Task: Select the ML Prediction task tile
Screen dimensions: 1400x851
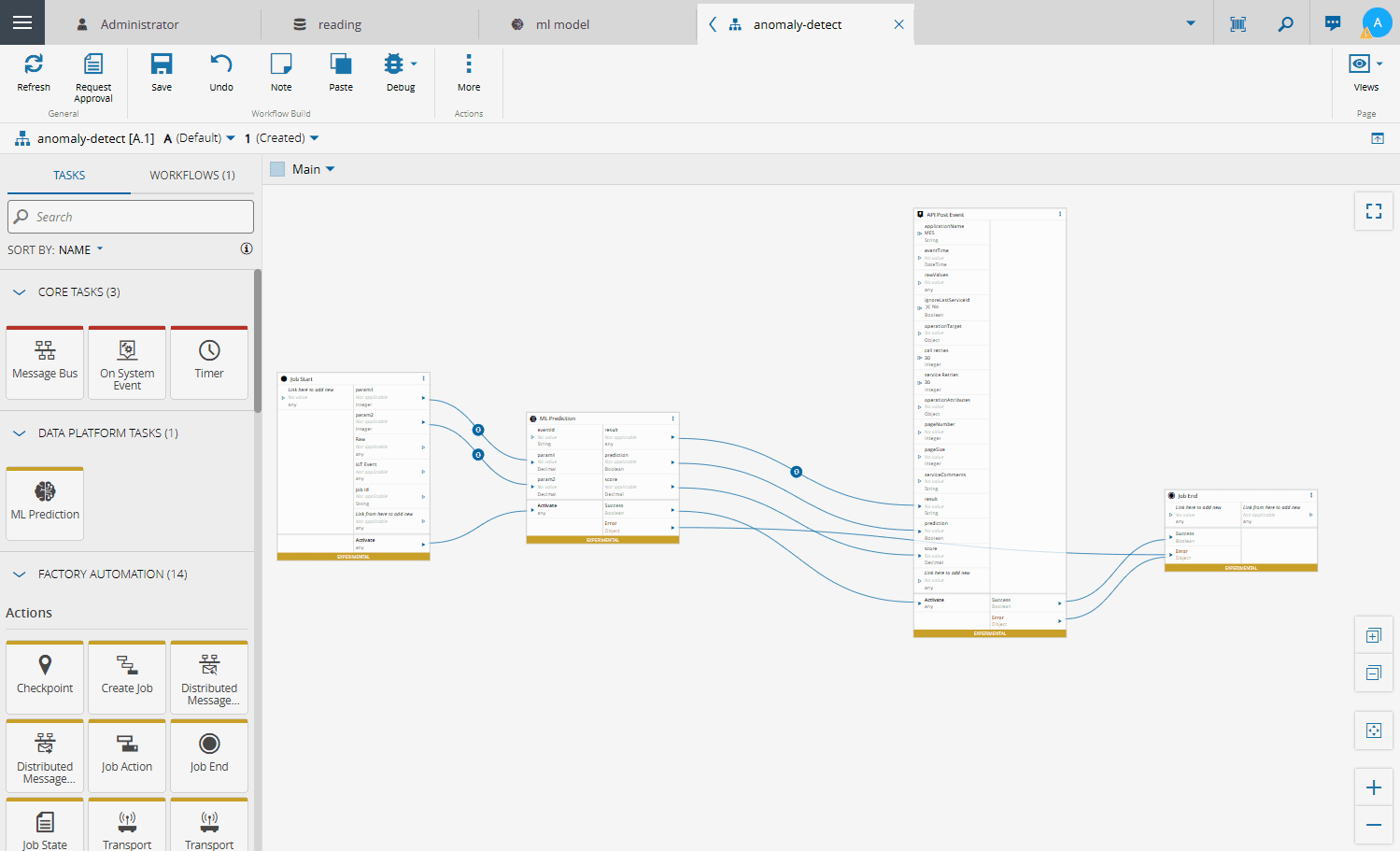Action: (45, 503)
